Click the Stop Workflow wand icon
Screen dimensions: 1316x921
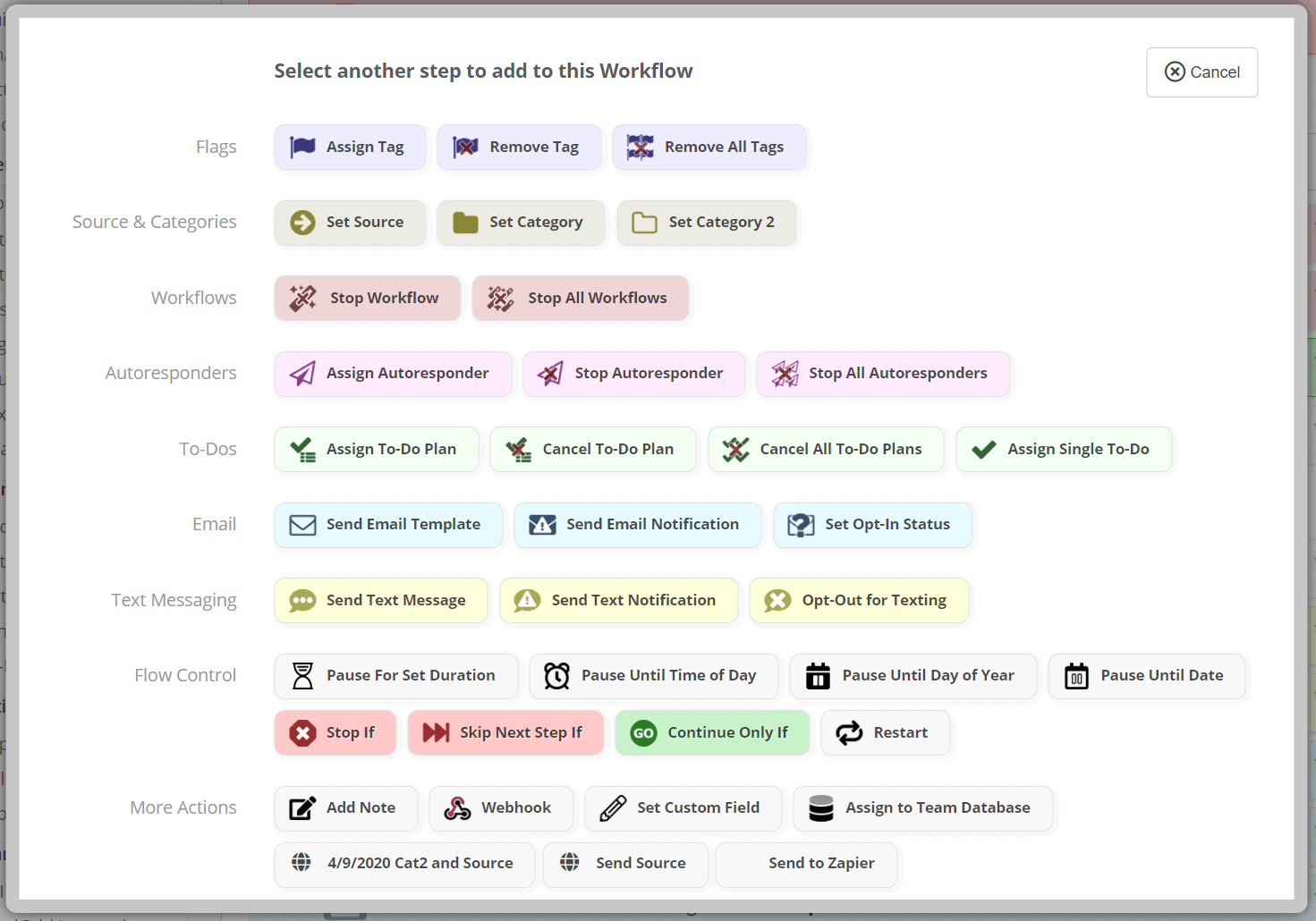pyautogui.click(x=302, y=298)
